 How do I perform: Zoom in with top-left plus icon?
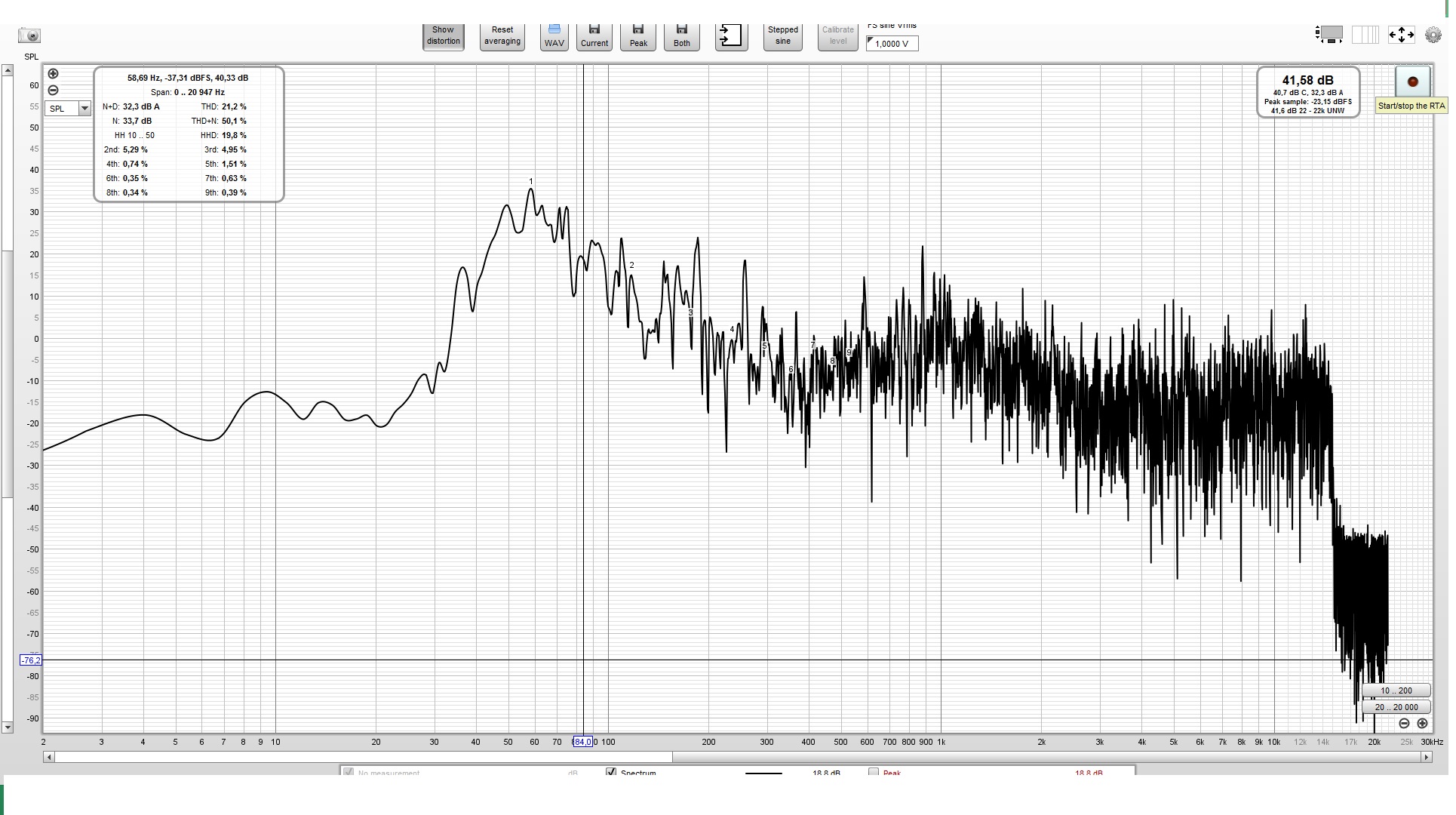(53, 74)
